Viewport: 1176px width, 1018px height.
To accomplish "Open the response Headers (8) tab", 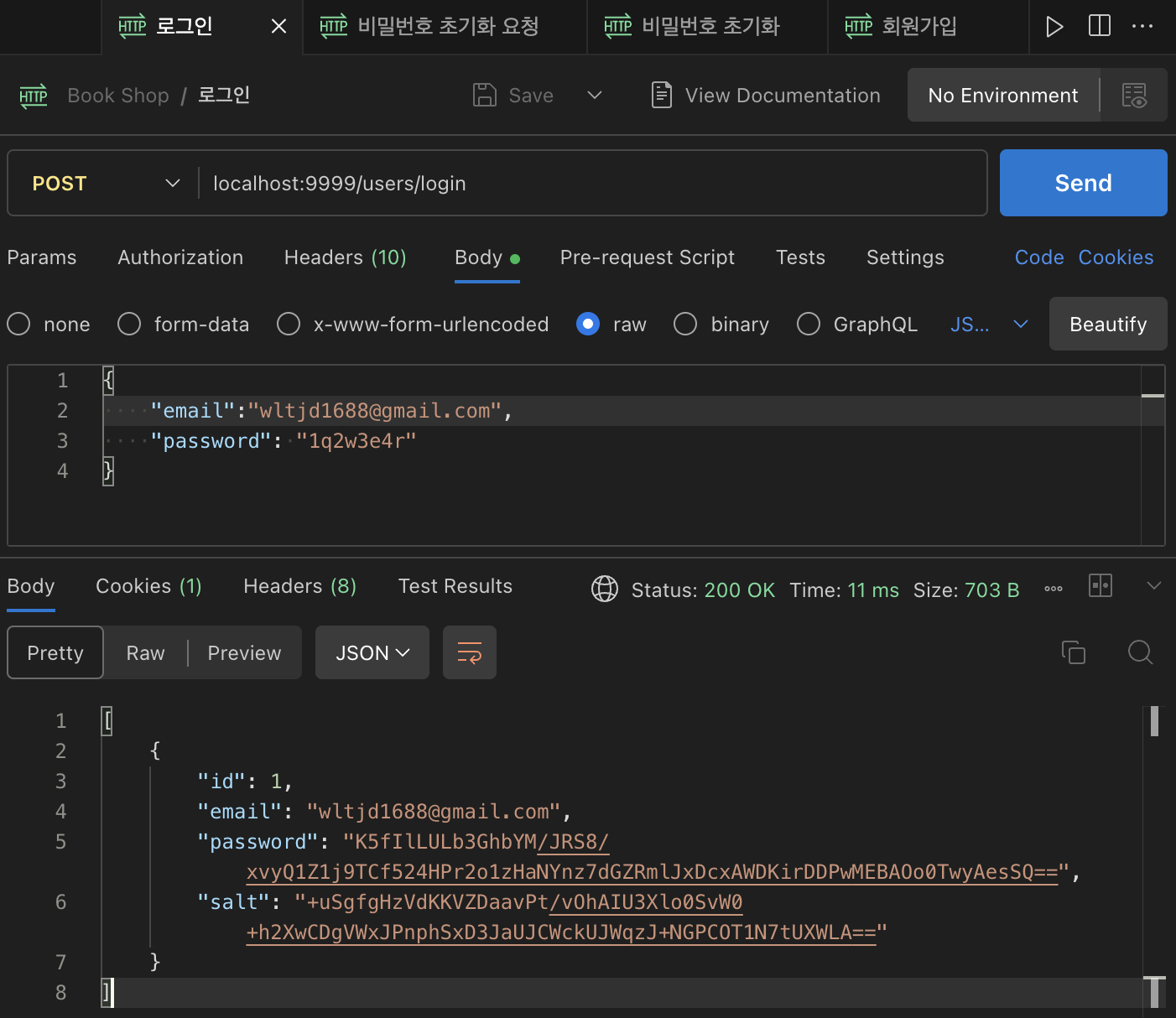I will point(299,586).
